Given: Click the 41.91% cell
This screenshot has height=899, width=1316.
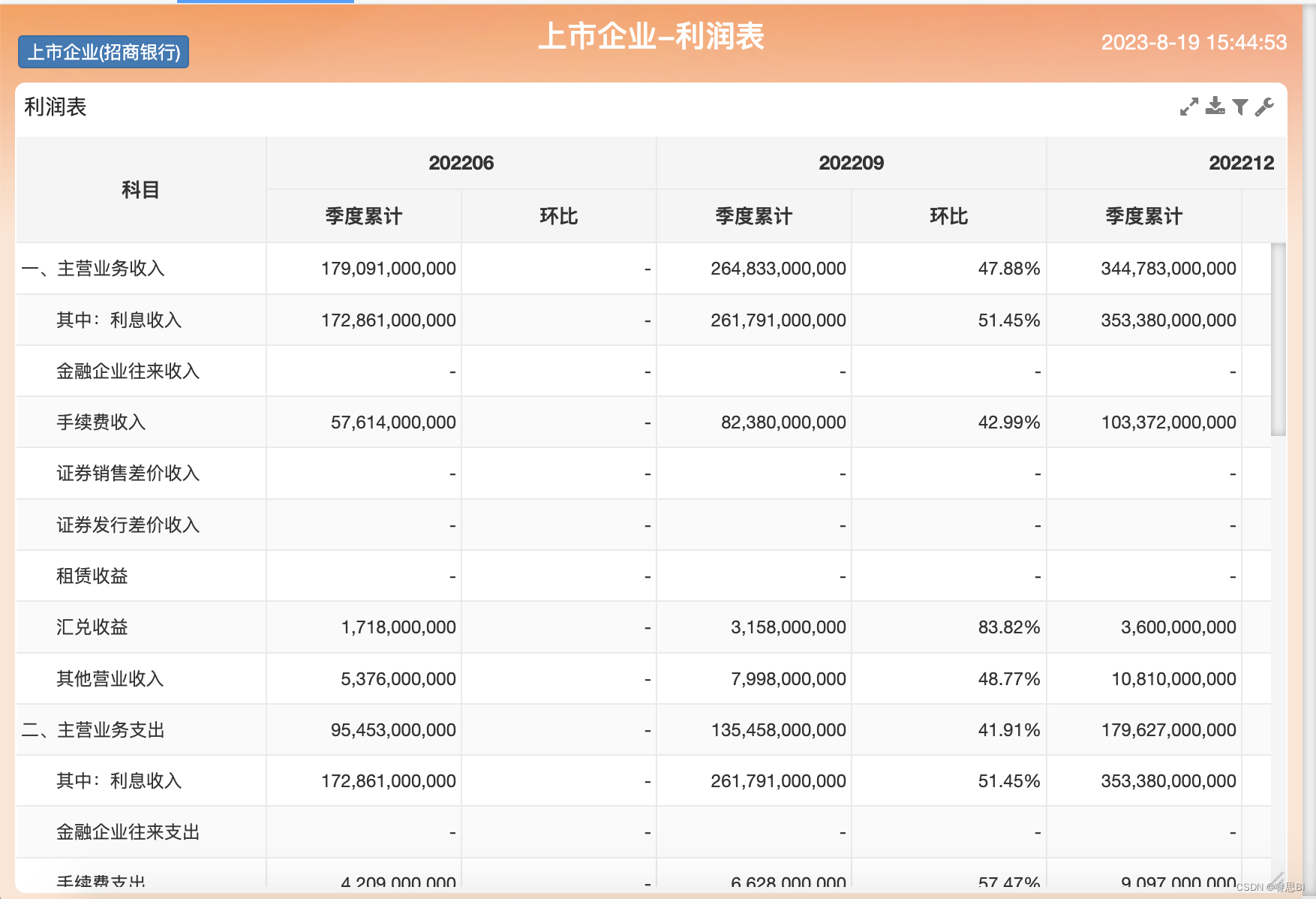Looking at the screenshot, I should point(1009,730).
